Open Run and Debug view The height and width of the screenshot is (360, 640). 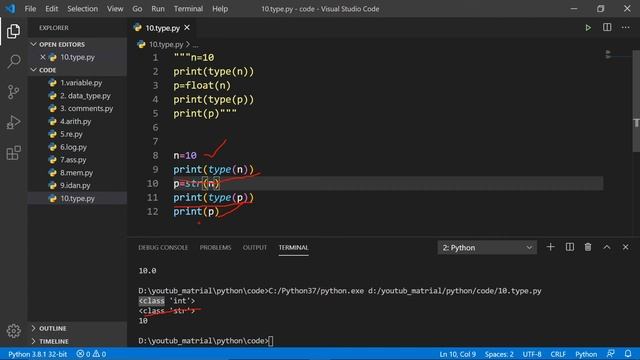pyautogui.click(x=13, y=122)
